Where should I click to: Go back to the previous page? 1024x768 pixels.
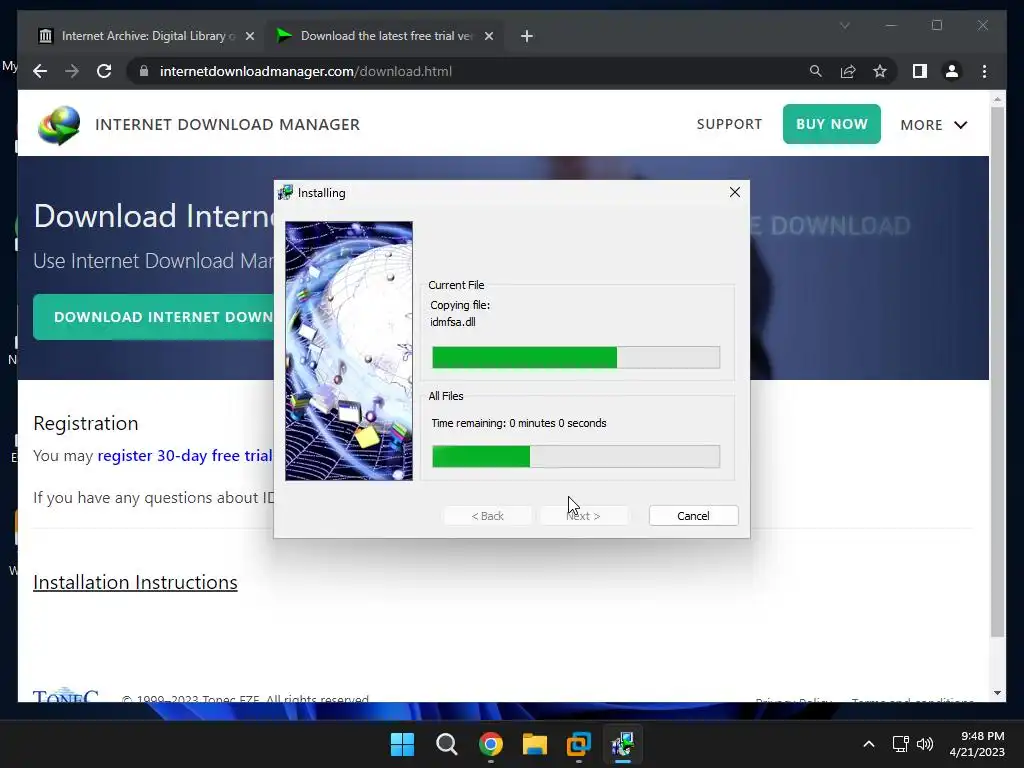pos(40,71)
